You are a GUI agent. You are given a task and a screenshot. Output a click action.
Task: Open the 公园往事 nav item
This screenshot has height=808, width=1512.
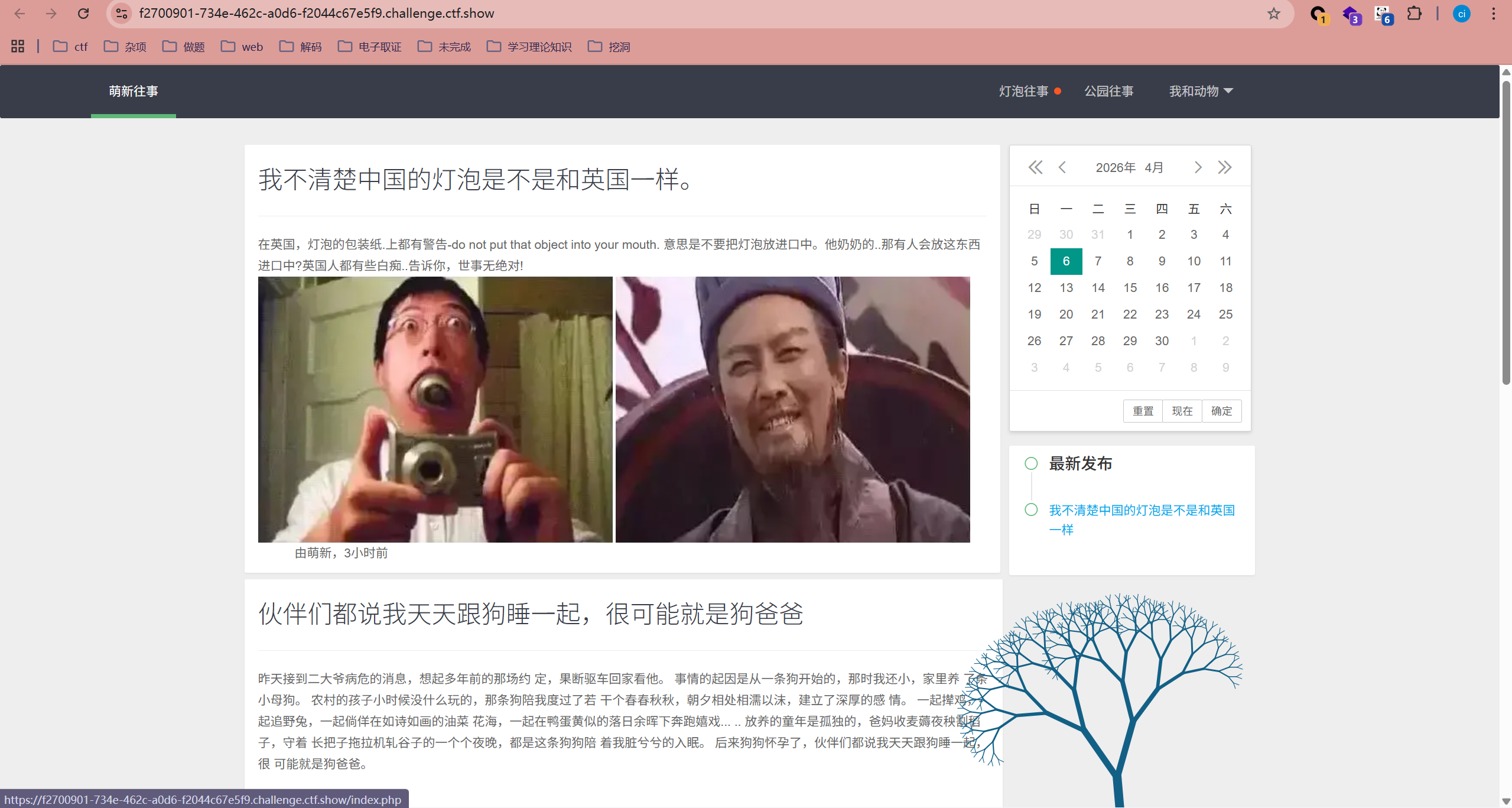1108,91
